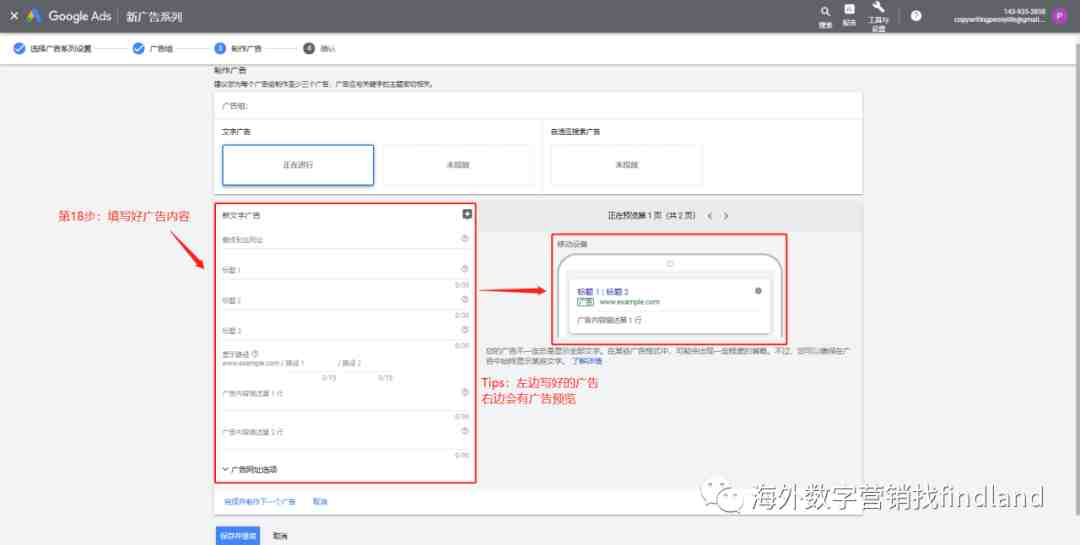This screenshot has height=545, width=1080.
Task: Go back to completed step one campaign settings
Action: [x=52, y=49]
